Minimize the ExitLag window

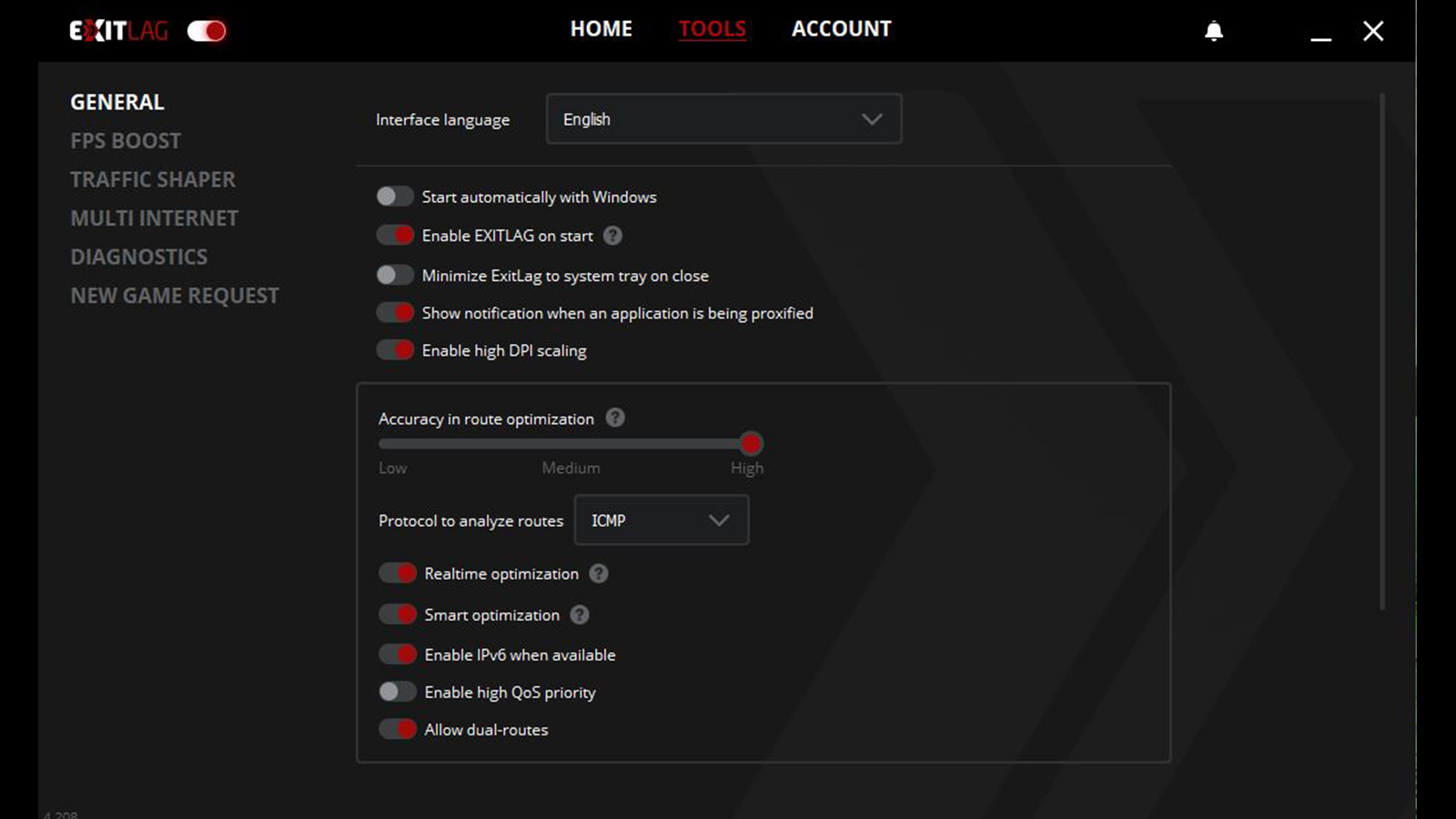pyautogui.click(x=1321, y=32)
